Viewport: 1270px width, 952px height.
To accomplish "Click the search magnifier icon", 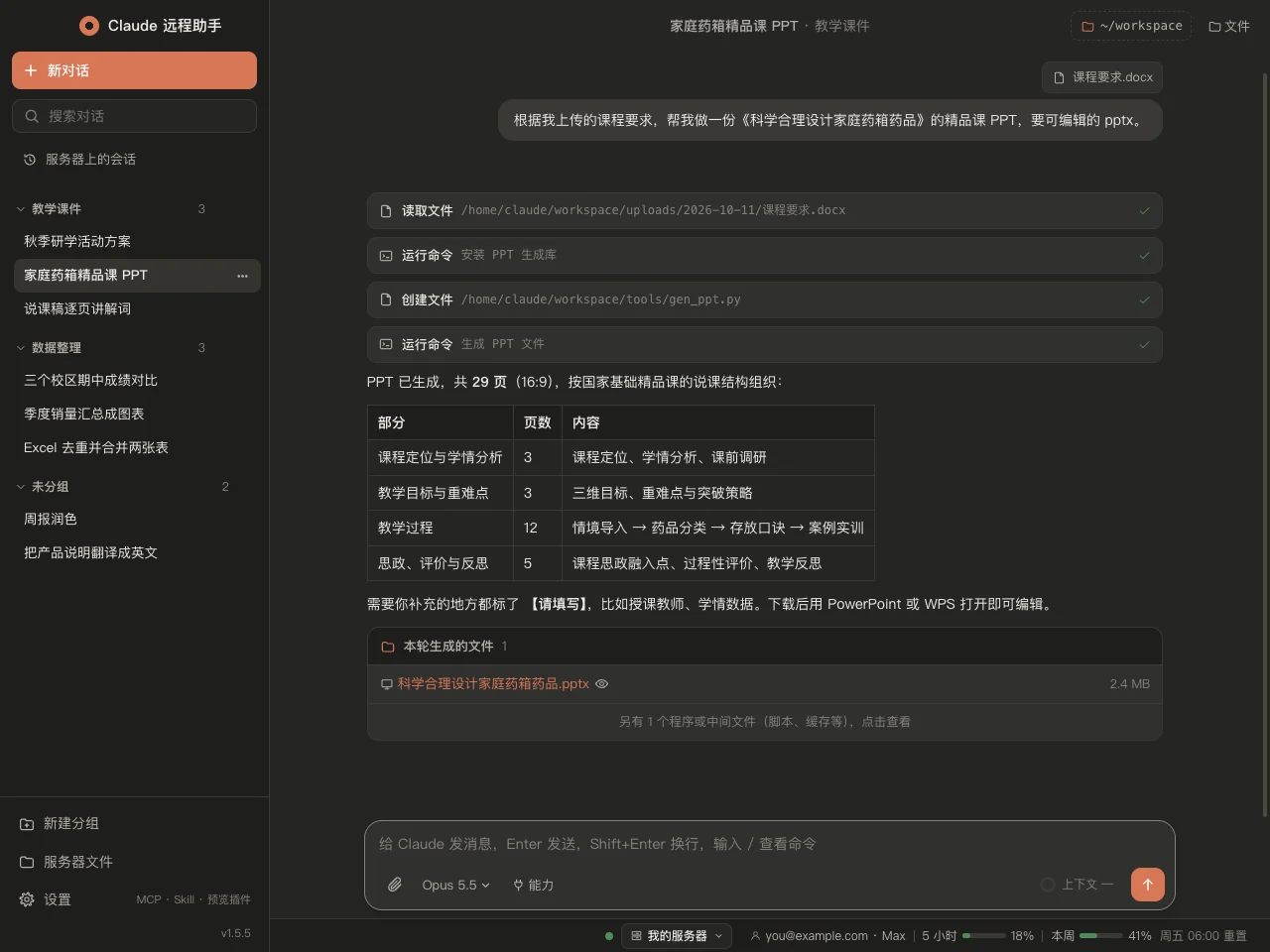I will click(x=32, y=116).
